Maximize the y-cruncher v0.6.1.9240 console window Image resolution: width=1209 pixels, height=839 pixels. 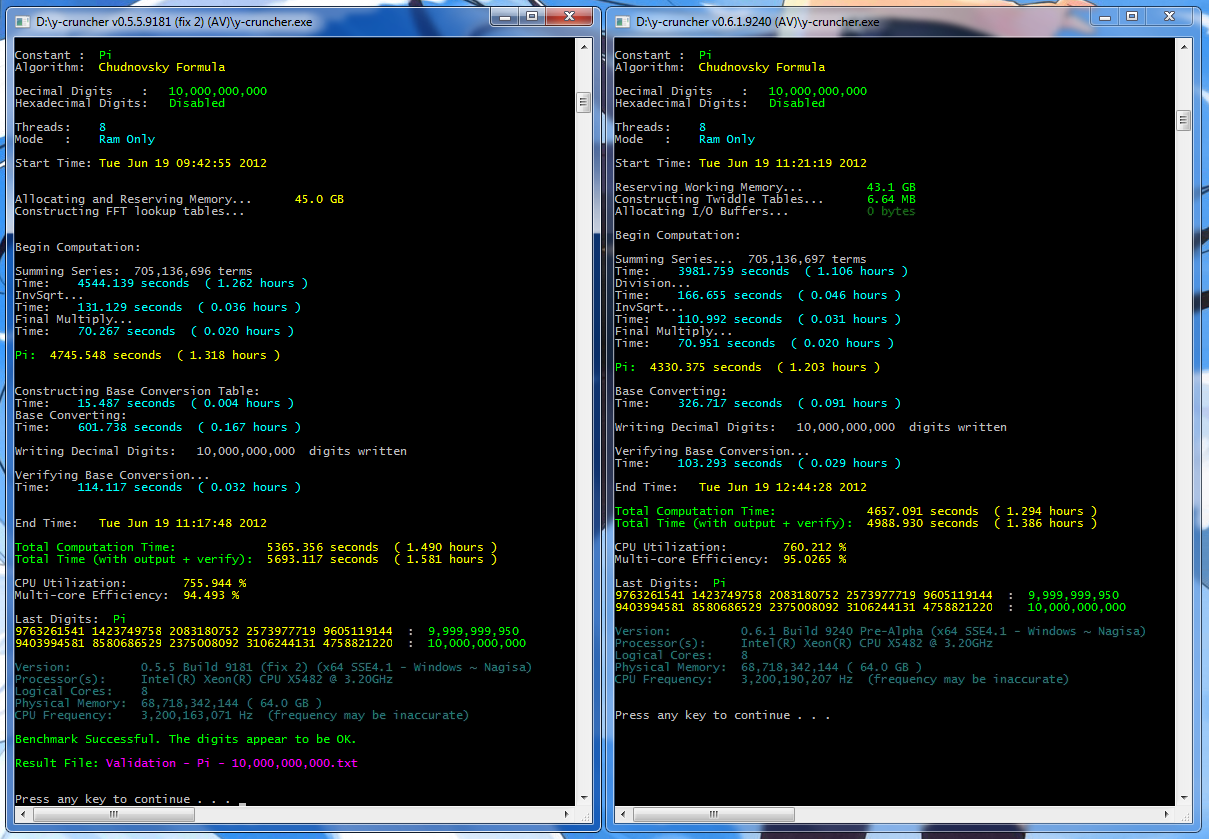click(1132, 16)
